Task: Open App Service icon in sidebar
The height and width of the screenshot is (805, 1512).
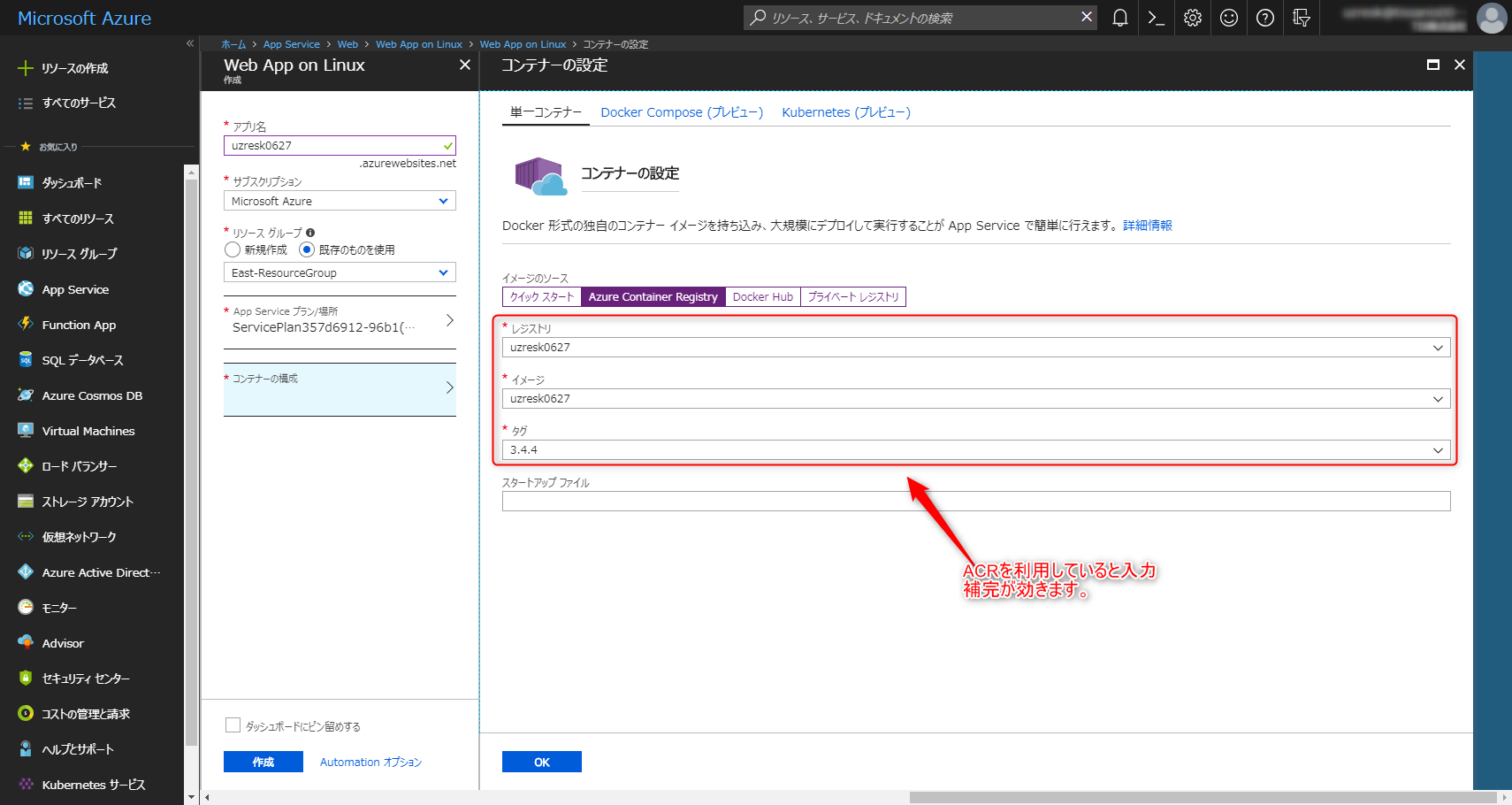Action: pyautogui.click(x=26, y=288)
